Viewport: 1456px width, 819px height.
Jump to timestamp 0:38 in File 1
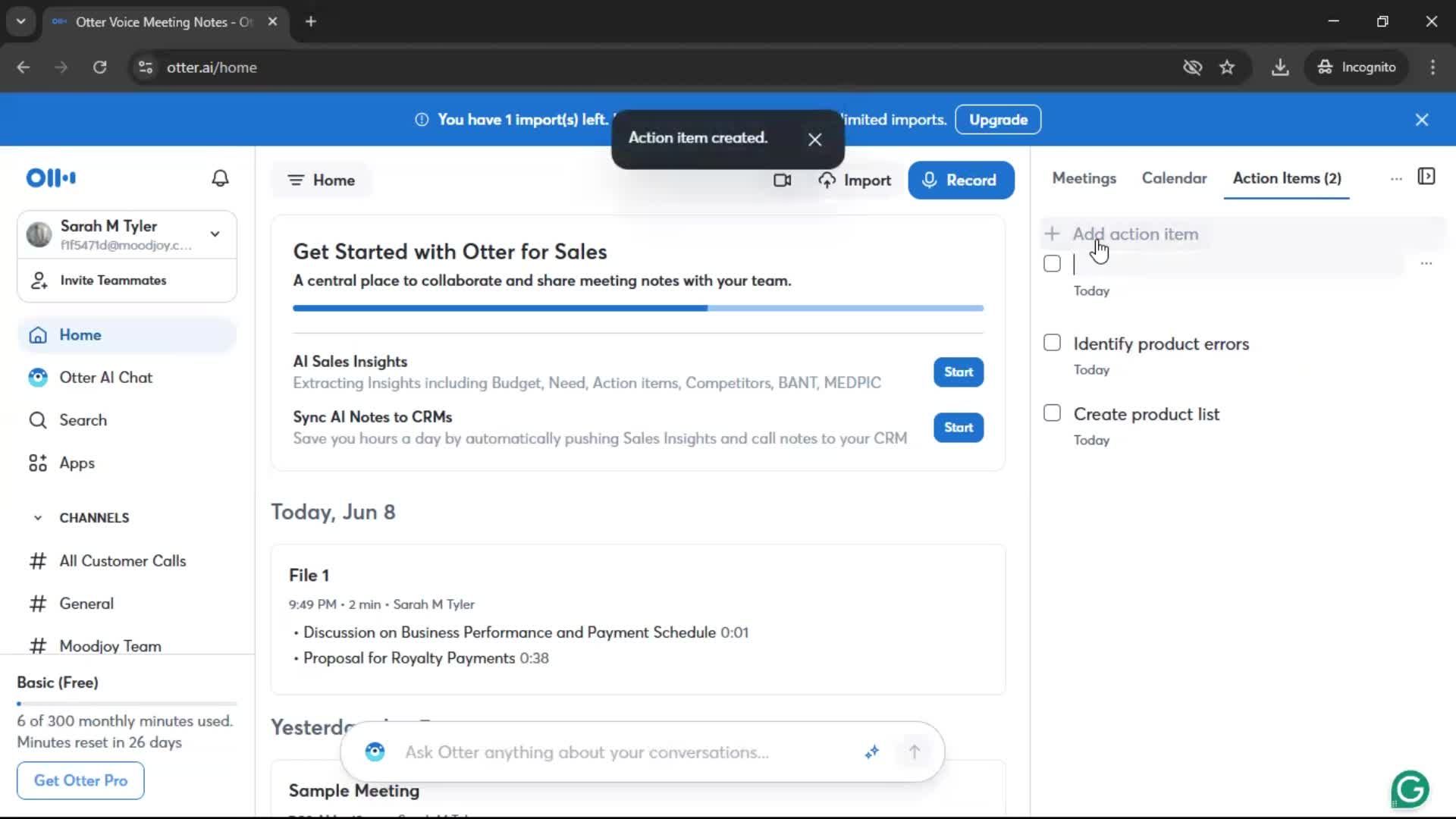pos(534,658)
